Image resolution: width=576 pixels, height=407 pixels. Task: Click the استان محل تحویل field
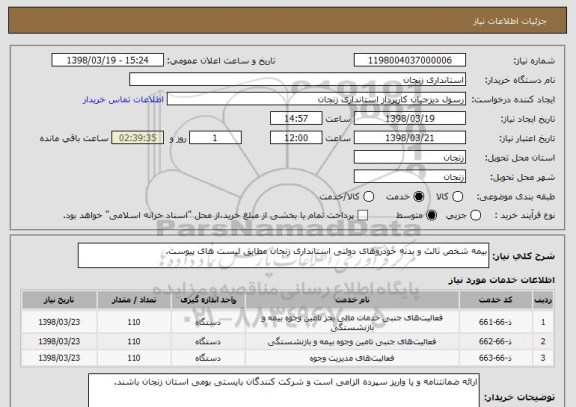(x=410, y=158)
